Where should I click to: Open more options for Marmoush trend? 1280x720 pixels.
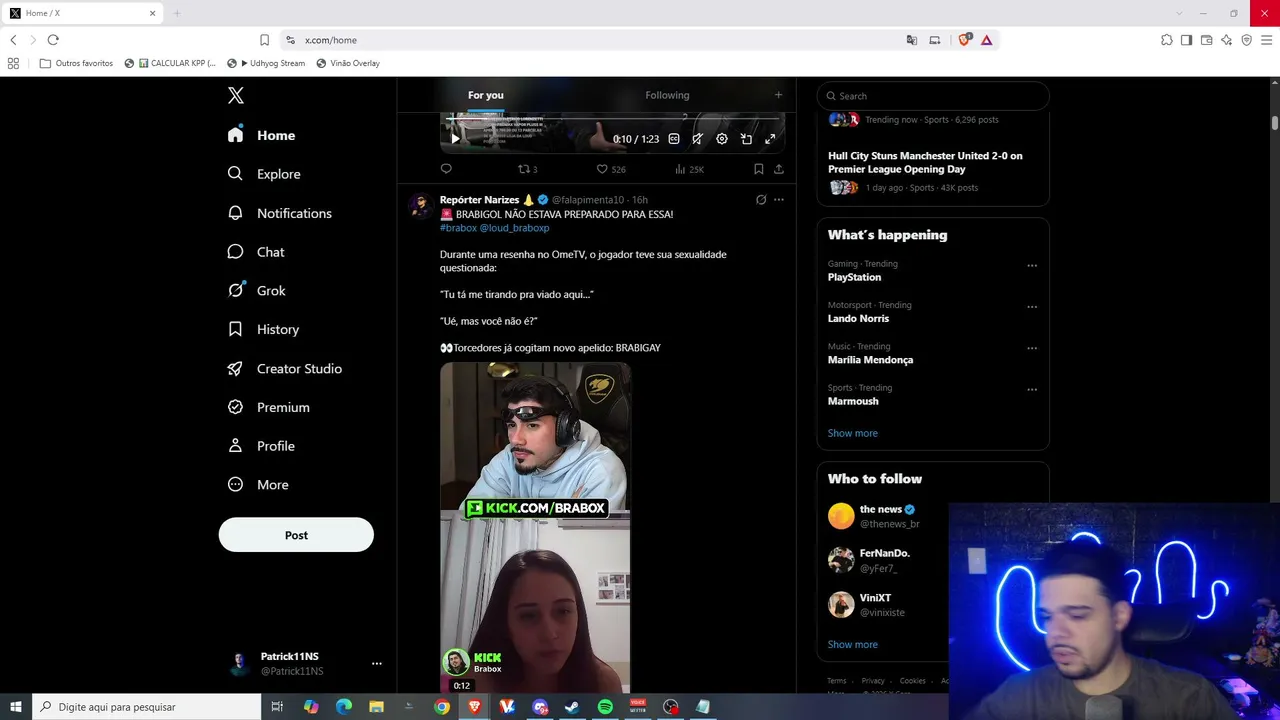[1032, 389]
